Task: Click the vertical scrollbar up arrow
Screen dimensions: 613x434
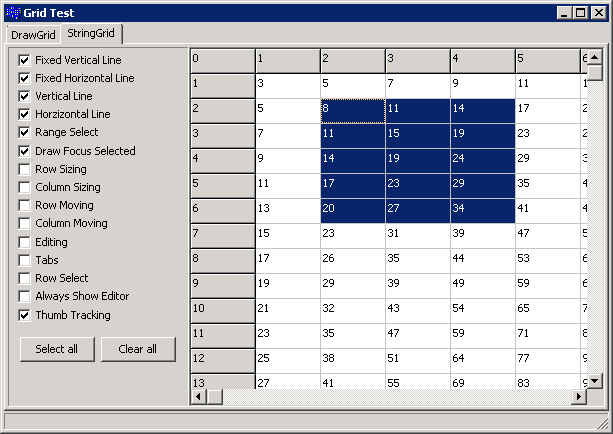Action: [x=595, y=57]
